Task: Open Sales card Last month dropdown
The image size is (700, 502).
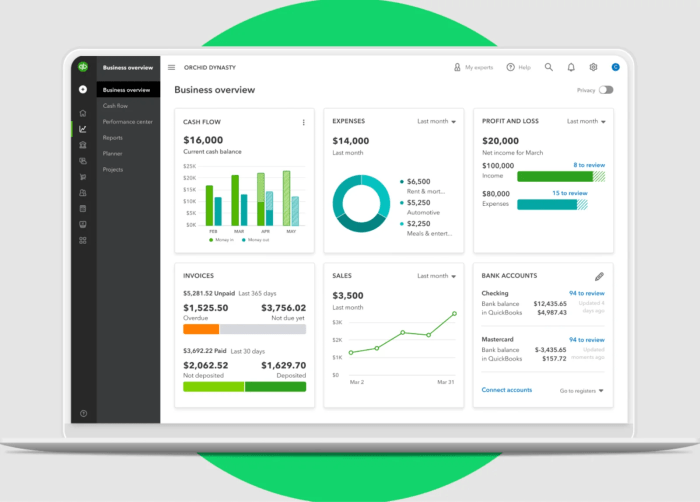Action: click(x=436, y=276)
